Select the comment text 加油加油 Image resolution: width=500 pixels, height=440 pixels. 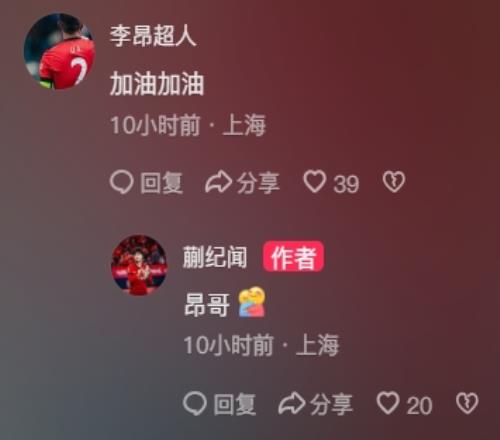[x=157, y=84]
